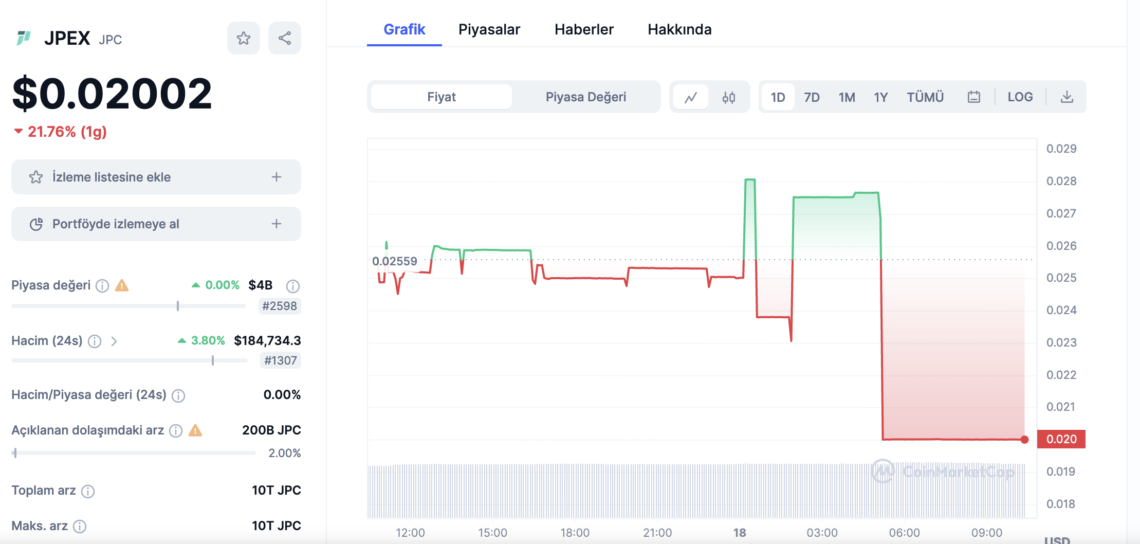Click the circulating supply progress bar
1140x544 pixels.
(133, 453)
